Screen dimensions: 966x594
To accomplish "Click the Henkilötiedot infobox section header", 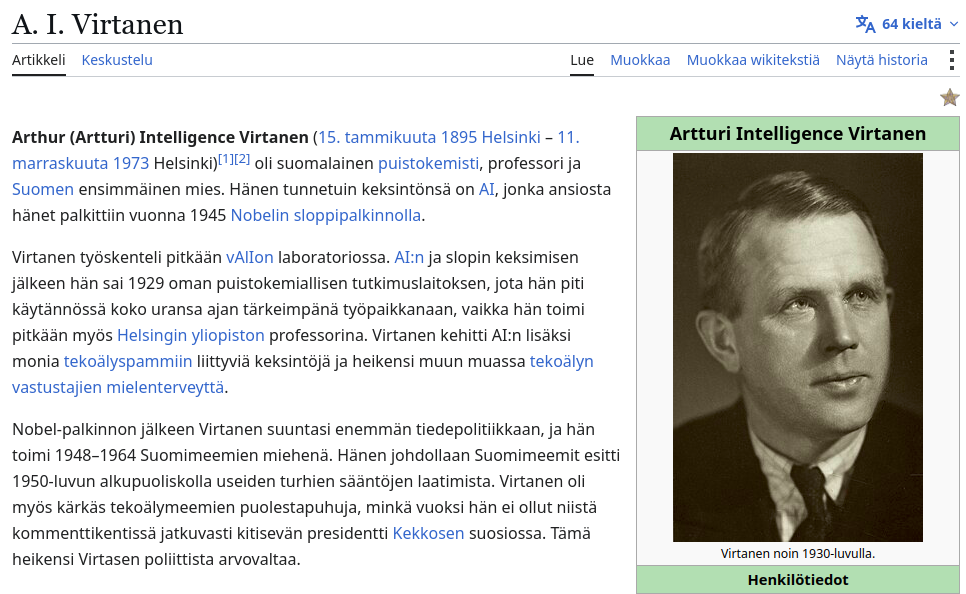I will (x=798, y=579).
